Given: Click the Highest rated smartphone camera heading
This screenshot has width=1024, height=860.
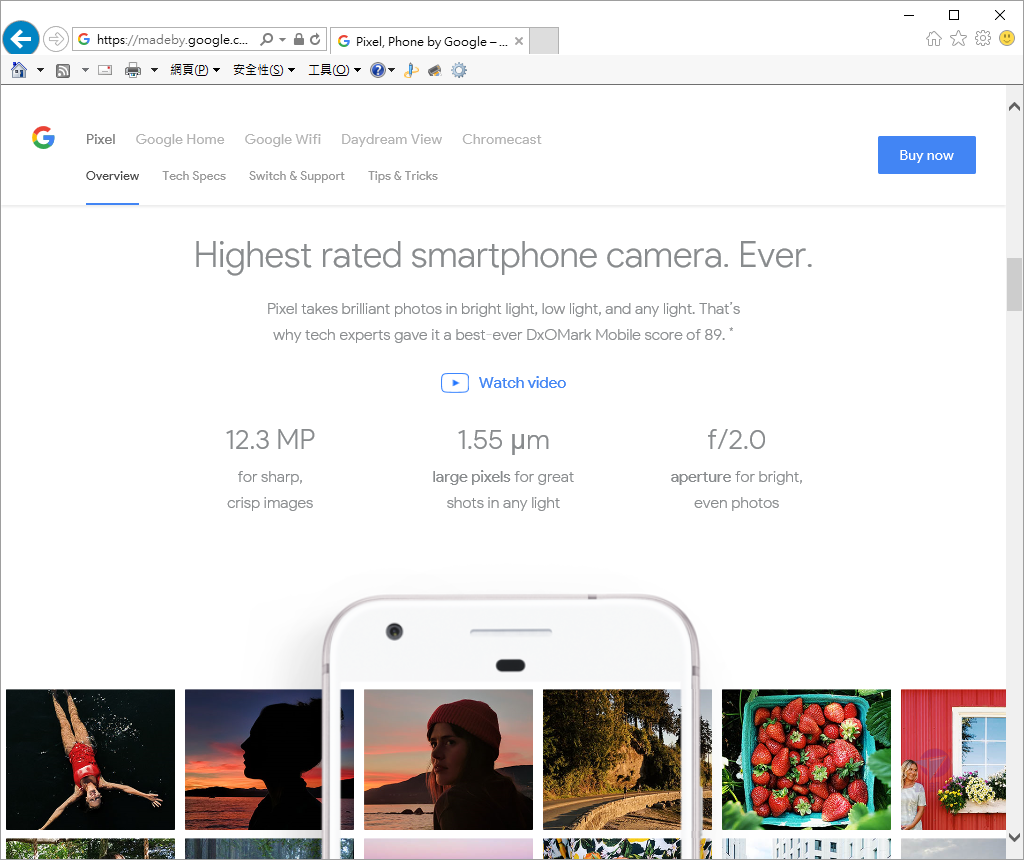Looking at the screenshot, I should tap(503, 255).
